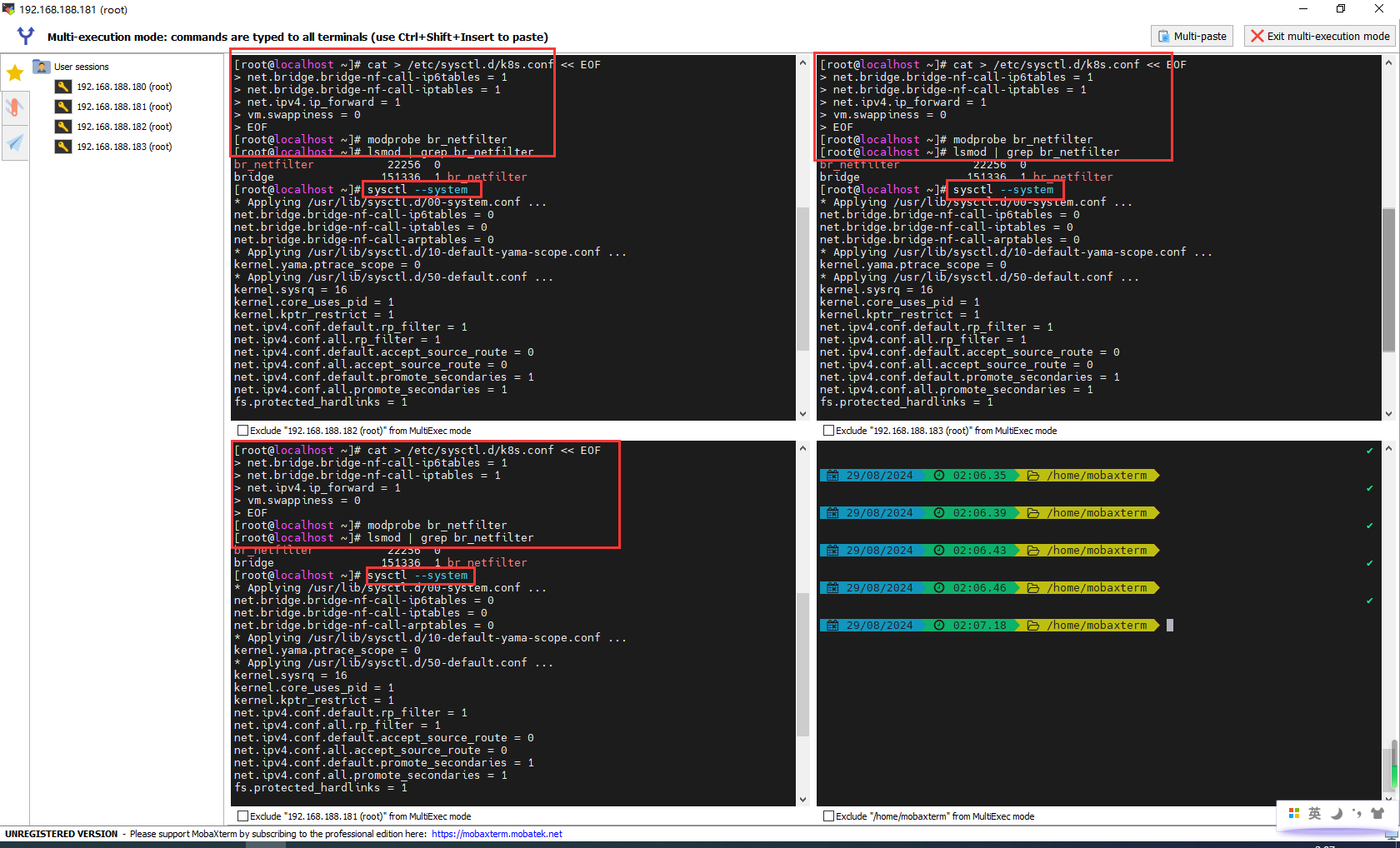Click the User sessions folder icon
The height and width of the screenshot is (848, 1400).
[41, 67]
